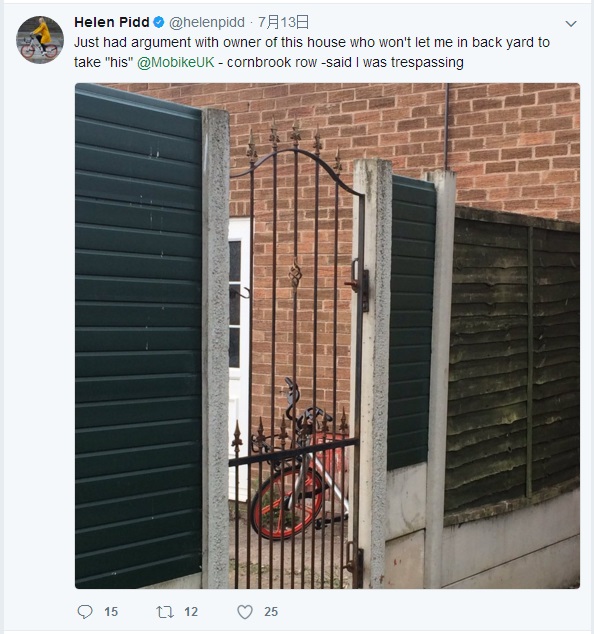Open the @helenpidd handle link
The image size is (594, 634).
[x=207, y=22]
